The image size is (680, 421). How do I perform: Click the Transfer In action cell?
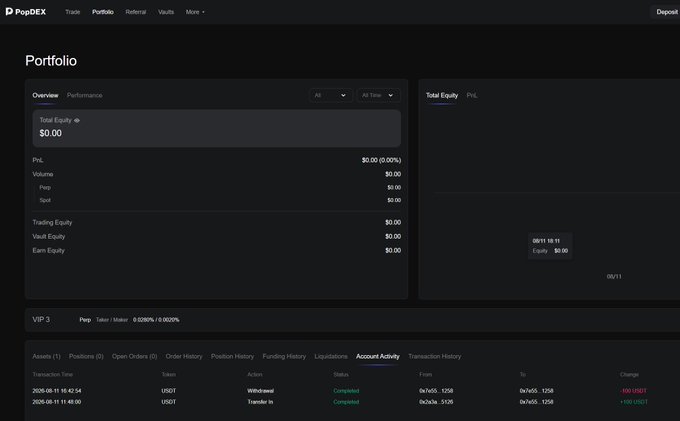(260, 402)
